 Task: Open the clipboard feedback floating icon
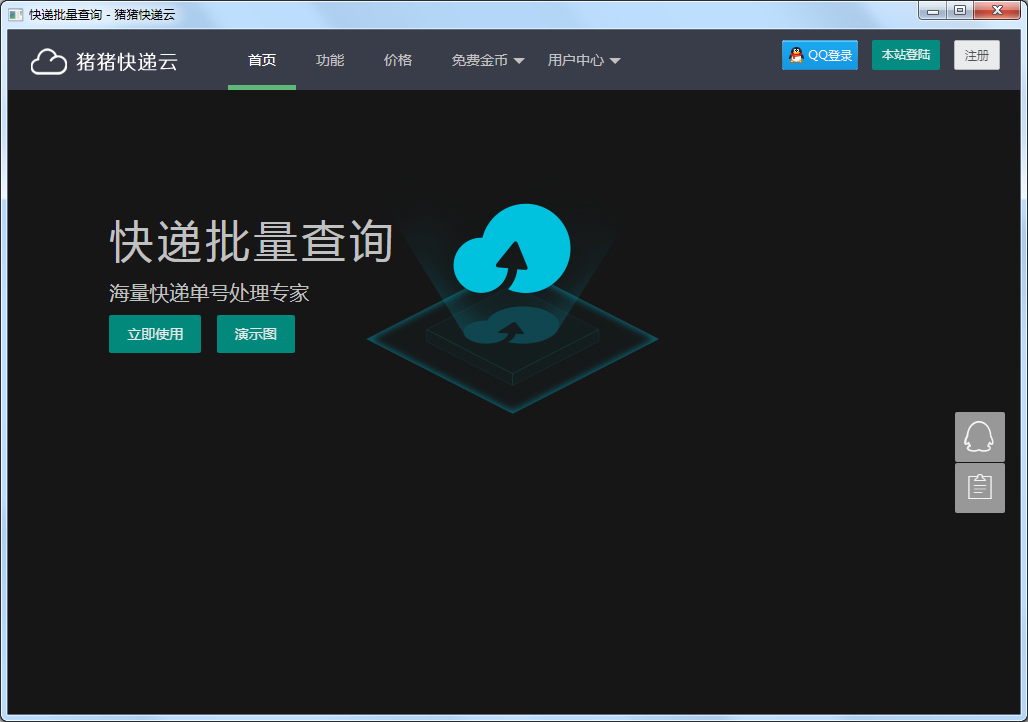[x=979, y=488]
